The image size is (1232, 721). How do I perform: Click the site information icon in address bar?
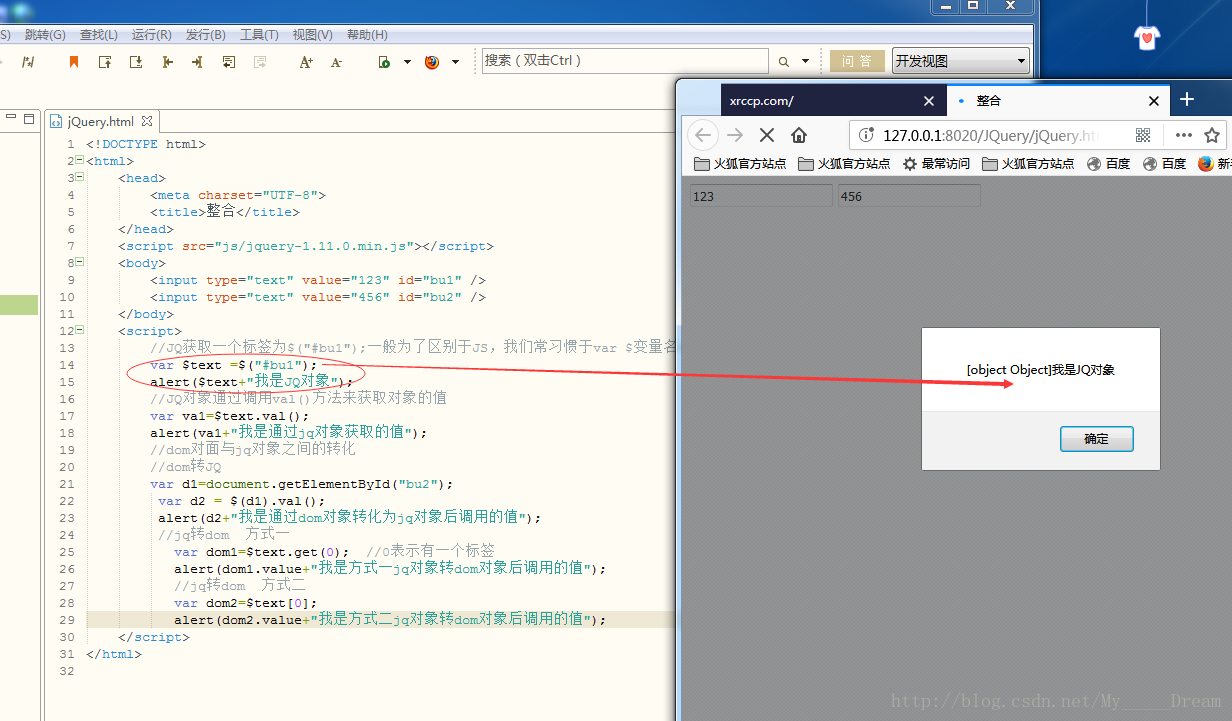click(x=866, y=135)
